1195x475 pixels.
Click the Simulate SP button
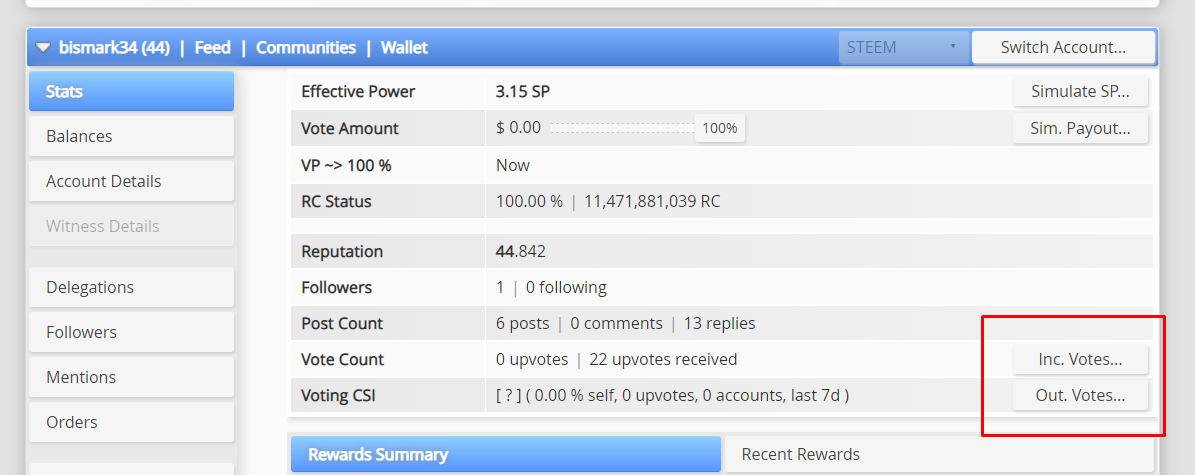point(1080,91)
